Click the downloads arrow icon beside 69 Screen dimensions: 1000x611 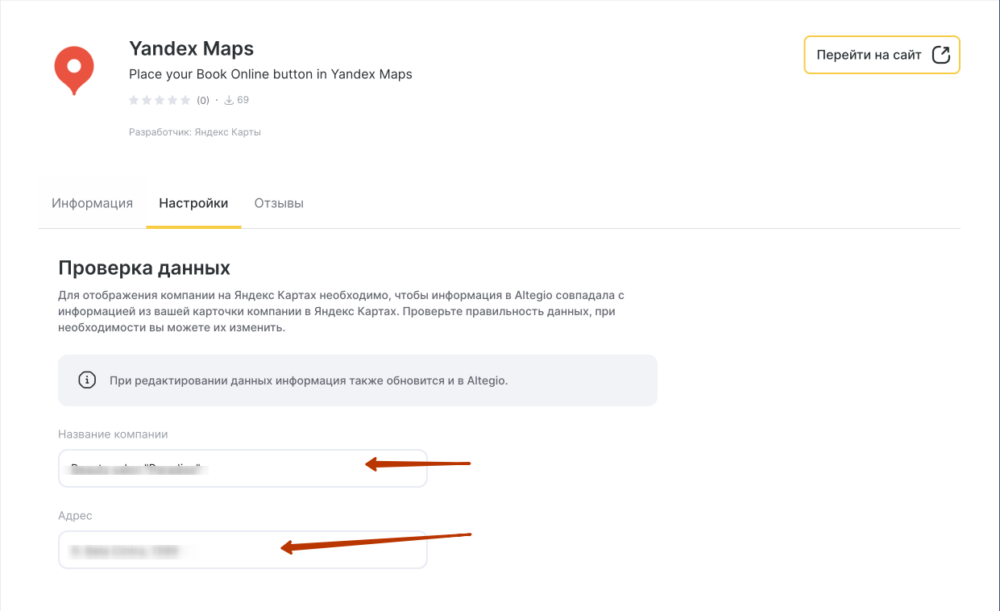(x=228, y=100)
